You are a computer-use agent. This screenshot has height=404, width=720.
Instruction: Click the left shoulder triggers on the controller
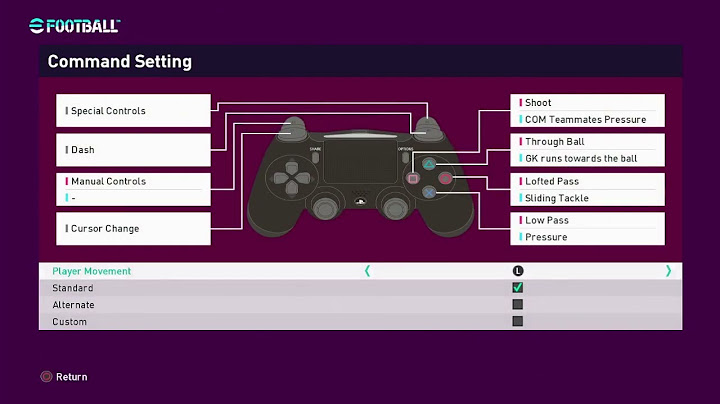292,129
